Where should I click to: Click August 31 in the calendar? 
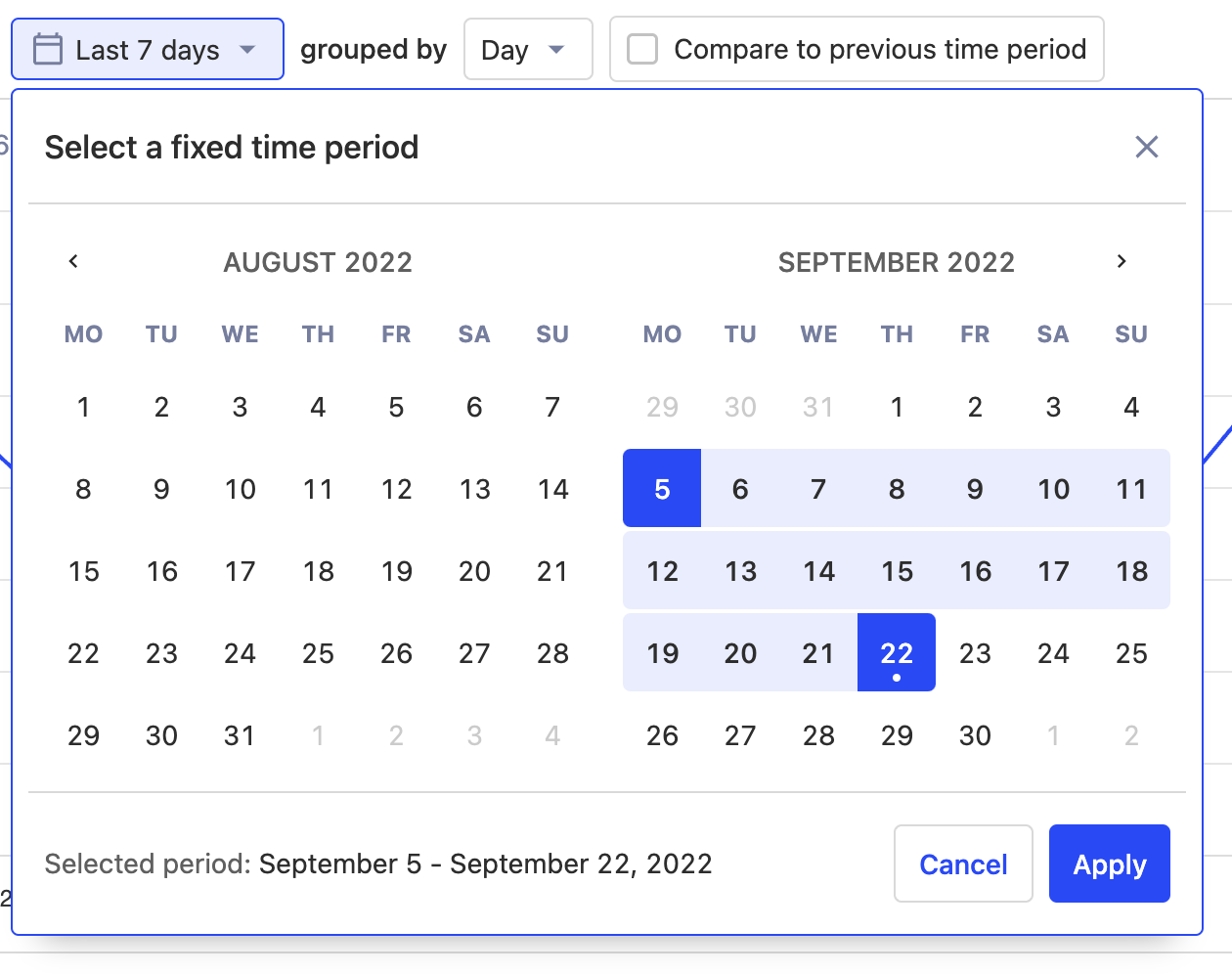tap(240, 735)
